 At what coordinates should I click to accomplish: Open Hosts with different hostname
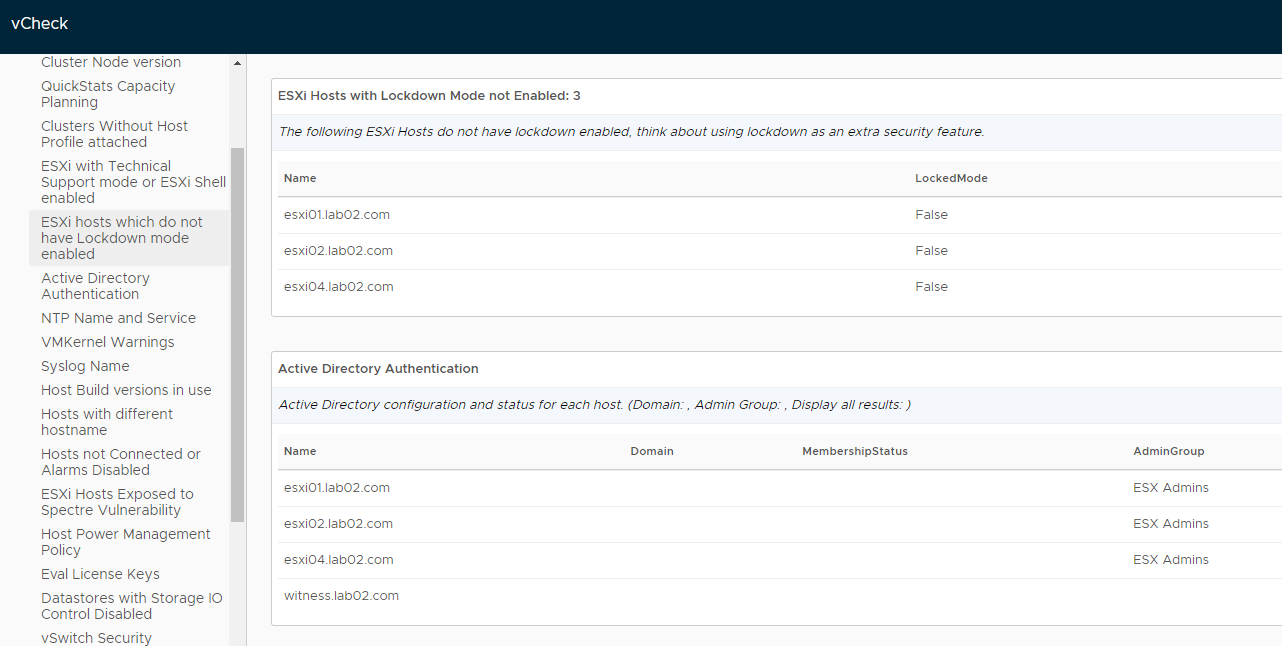(x=107, y=422)
